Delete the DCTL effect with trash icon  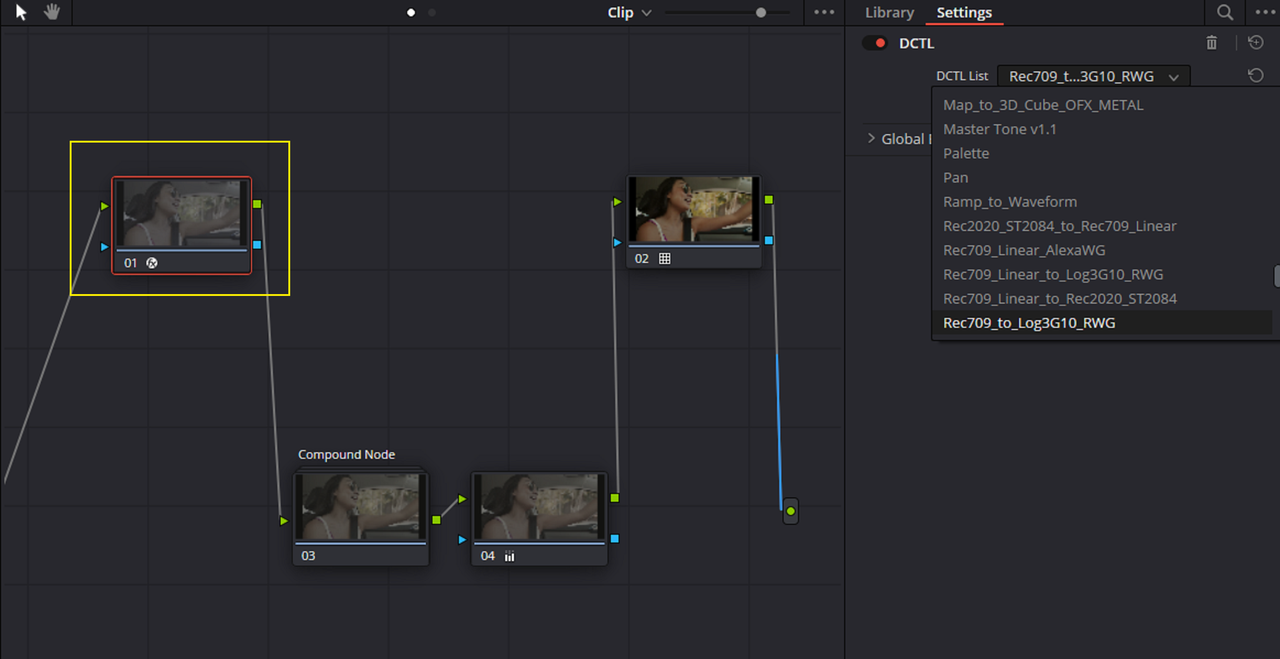pyautogui.click(x=1212, y=43)
